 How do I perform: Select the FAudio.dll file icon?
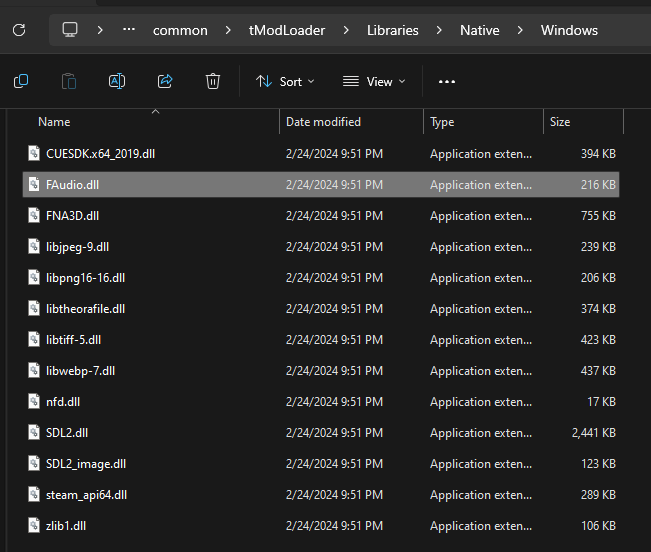pos(34,184)
